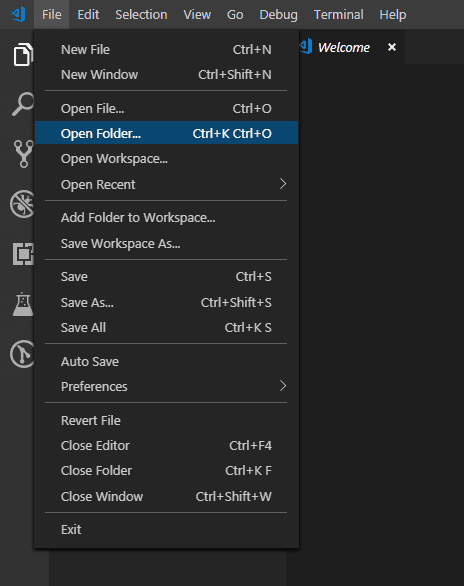Click Save As... menu entry
The width and height of the screenshot is (464, 586).
click(166, 302)
